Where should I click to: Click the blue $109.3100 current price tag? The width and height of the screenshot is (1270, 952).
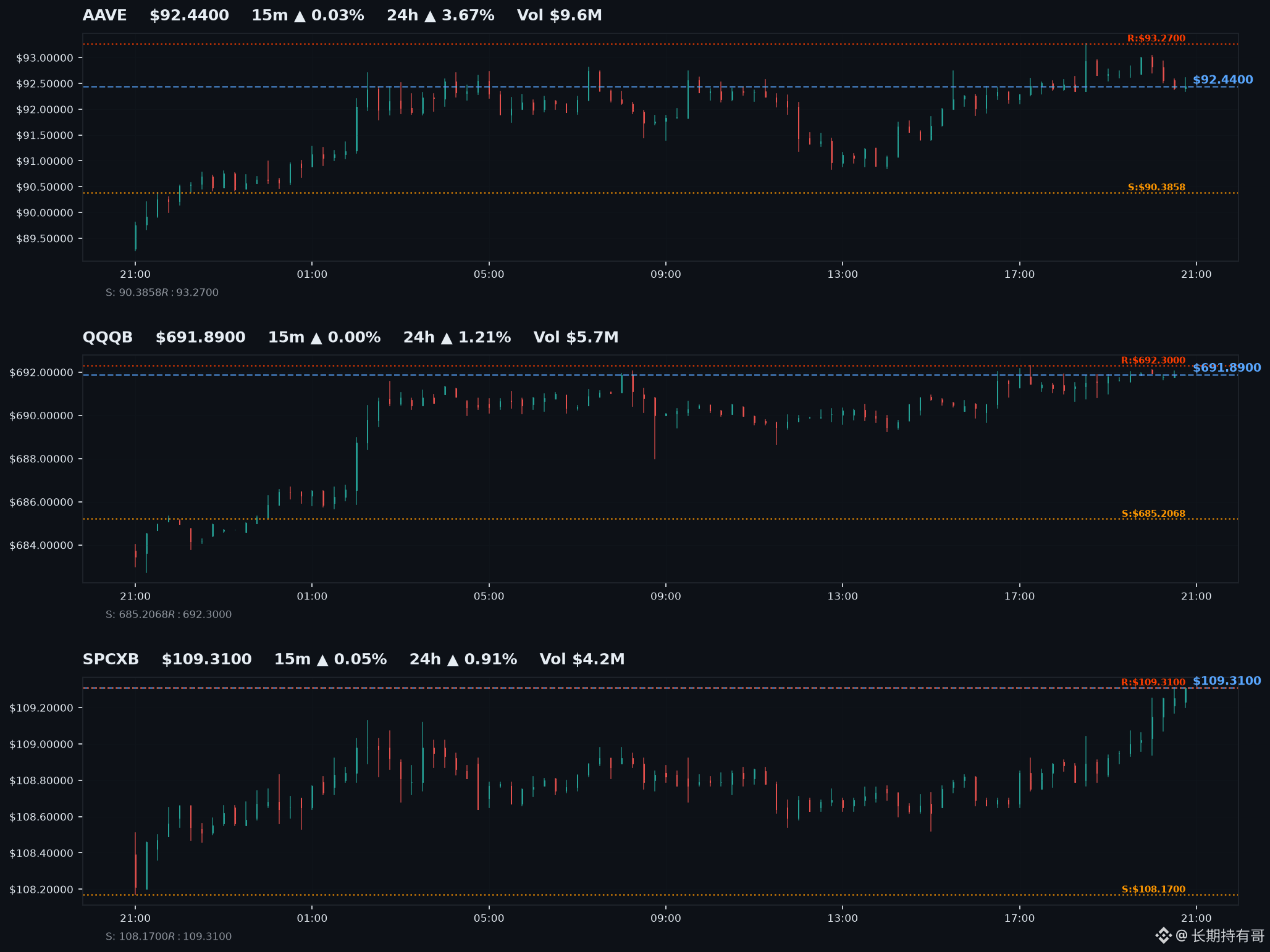tap(1227, 681)
